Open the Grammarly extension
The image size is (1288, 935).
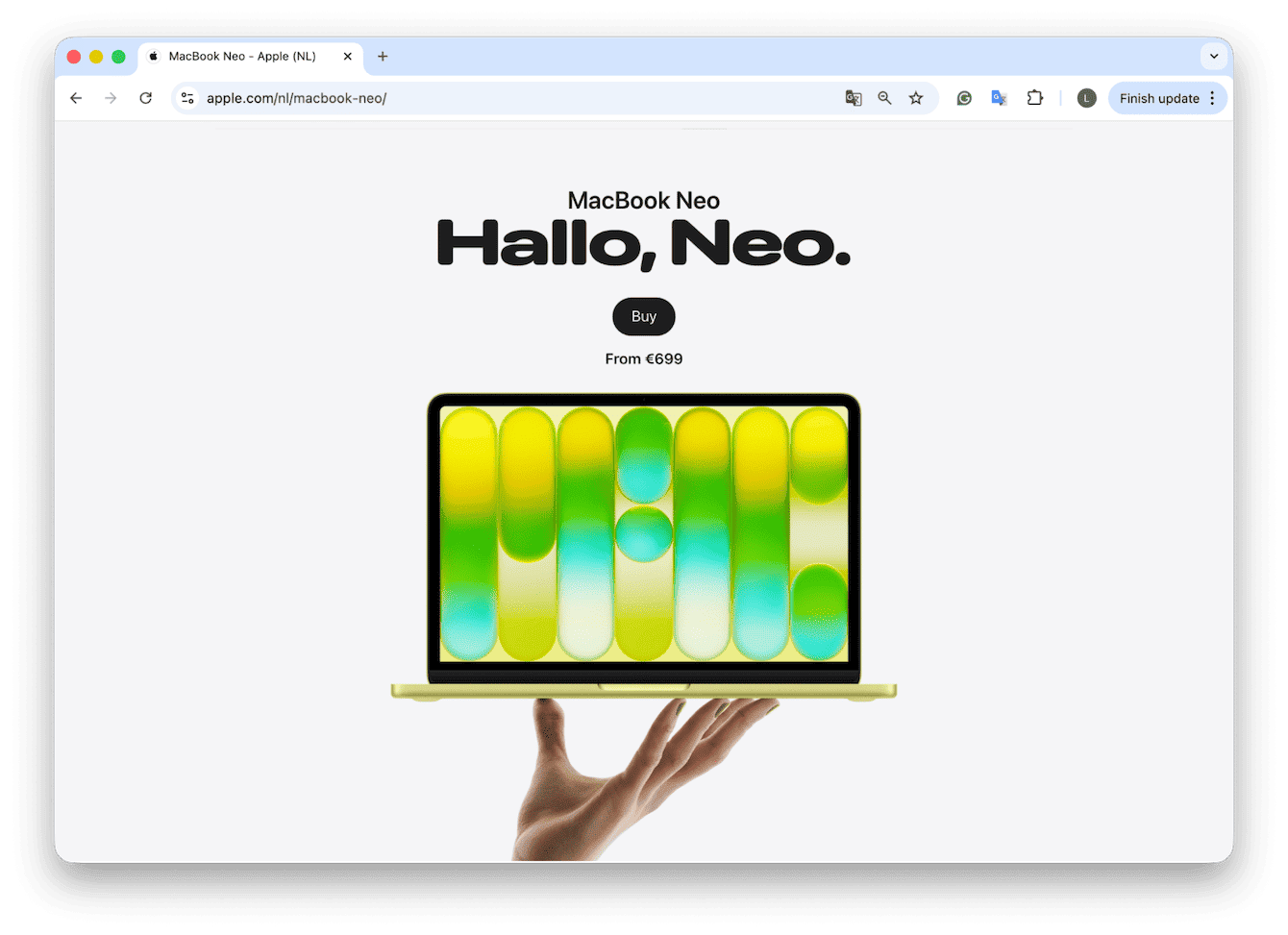tap(964, 97)
